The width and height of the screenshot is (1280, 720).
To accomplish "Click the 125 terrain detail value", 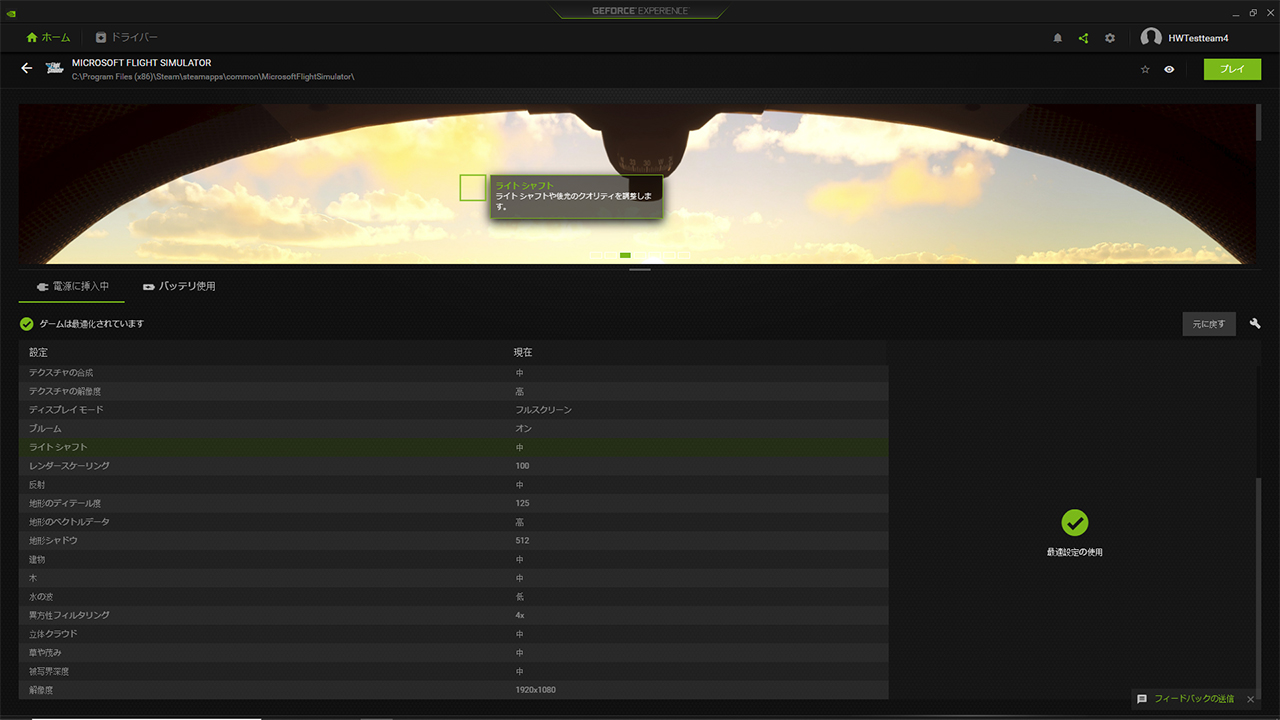I will tap(523, 503).
